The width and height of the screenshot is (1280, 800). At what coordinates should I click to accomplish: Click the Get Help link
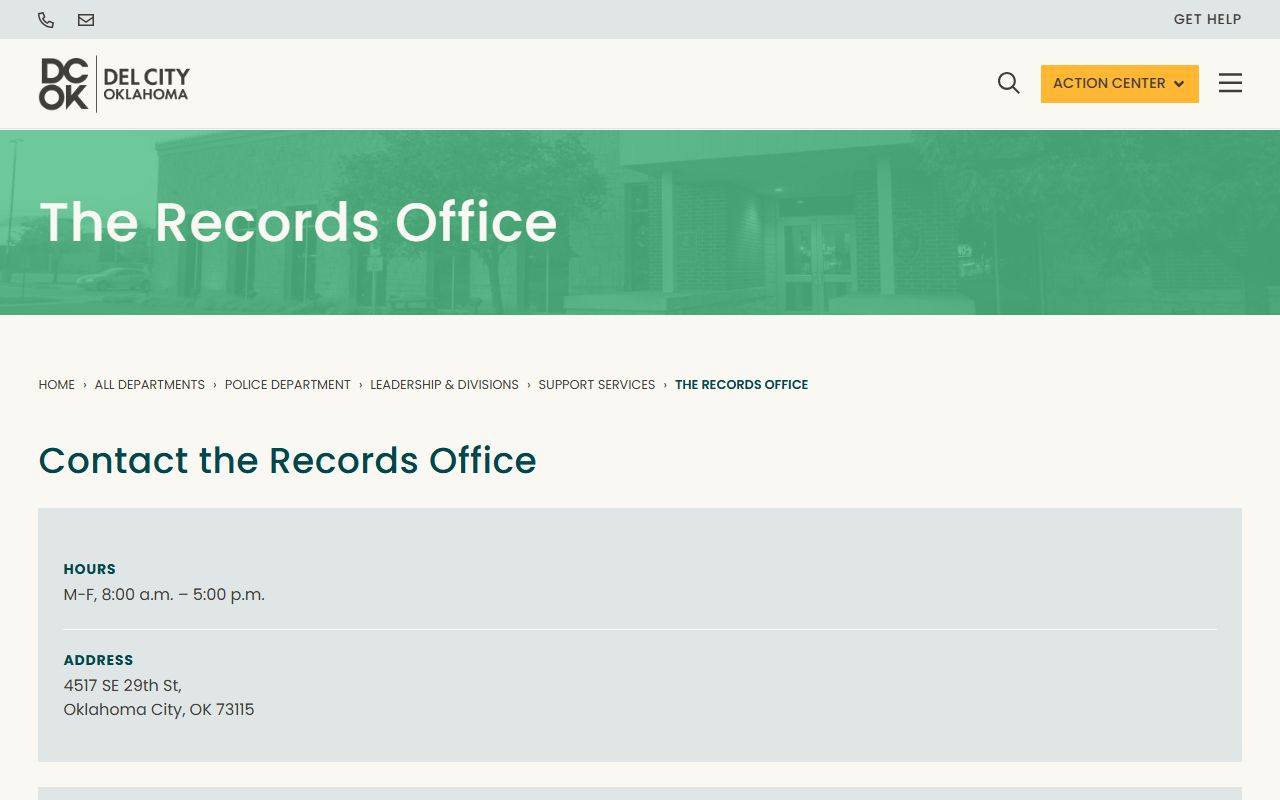coord(1207,19)
